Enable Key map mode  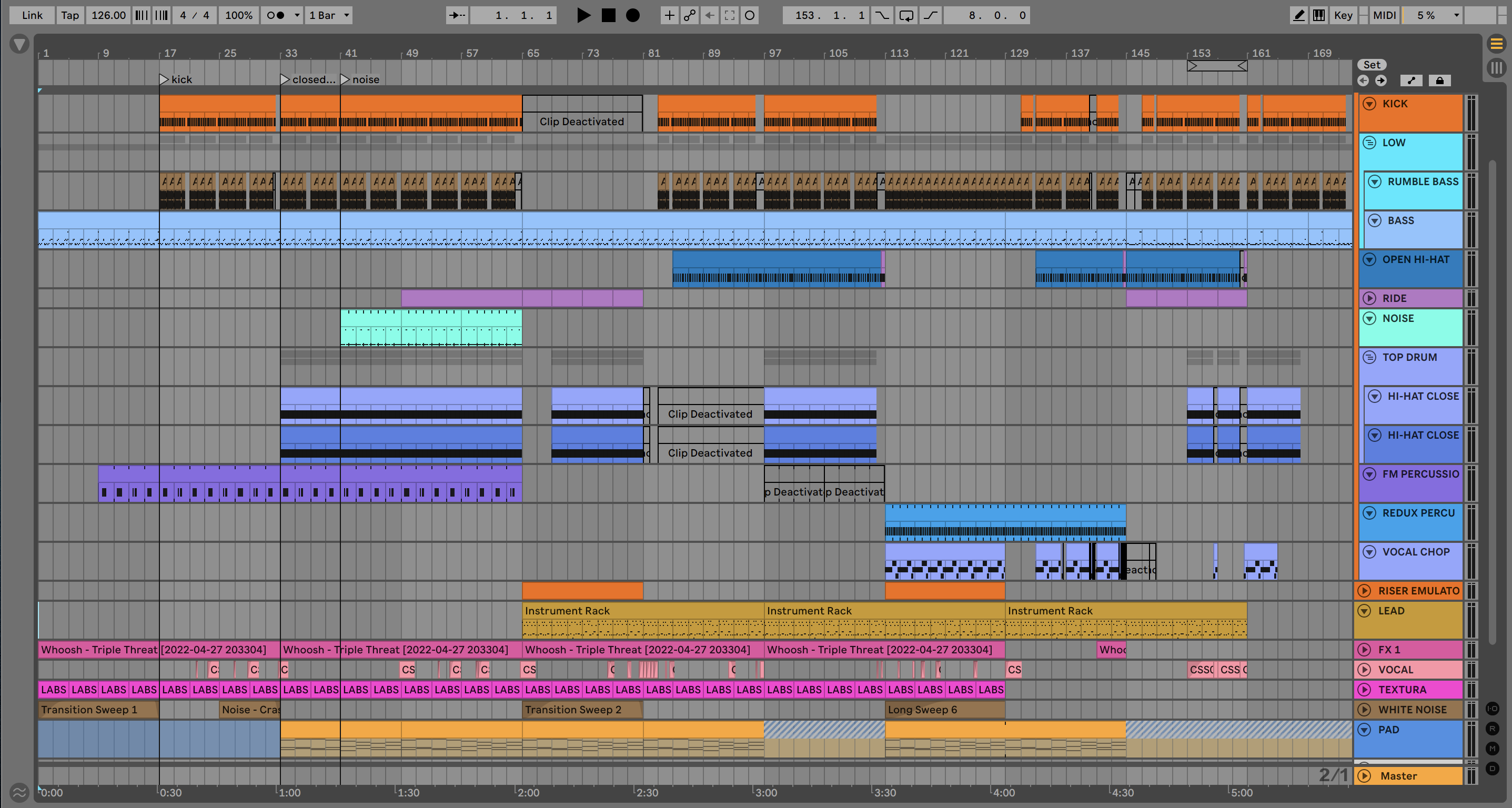(1343, 15)
